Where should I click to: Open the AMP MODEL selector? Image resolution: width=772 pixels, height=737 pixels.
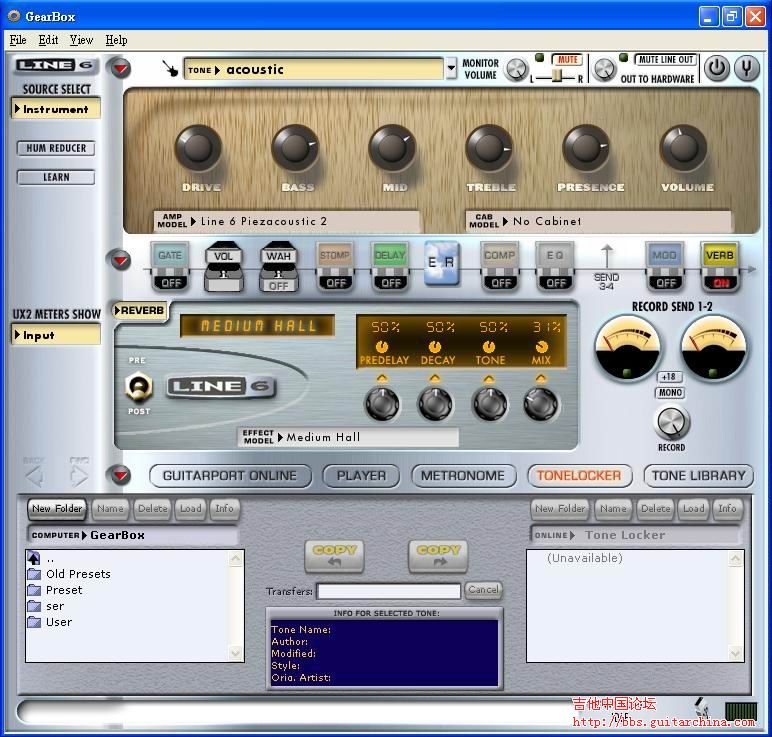tap(287, 222)
